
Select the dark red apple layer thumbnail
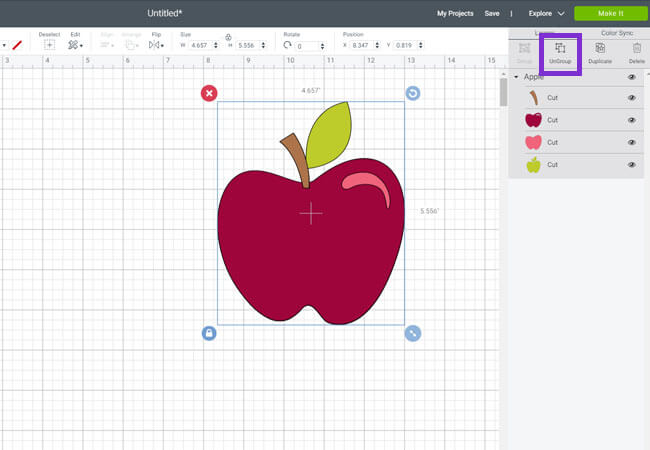(x=534, y=120)
